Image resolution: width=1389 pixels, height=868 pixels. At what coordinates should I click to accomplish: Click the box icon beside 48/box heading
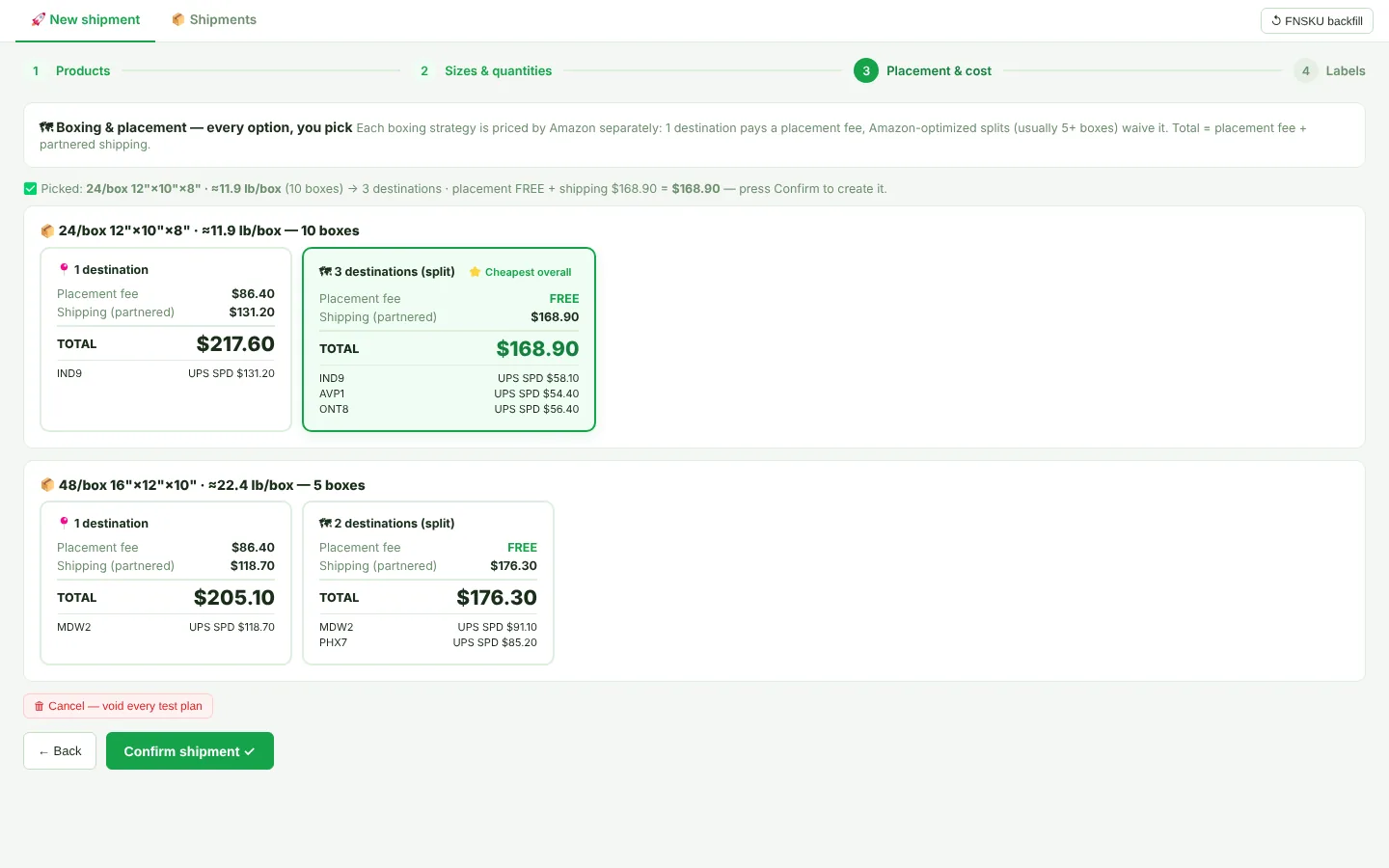tap(47, 485)
